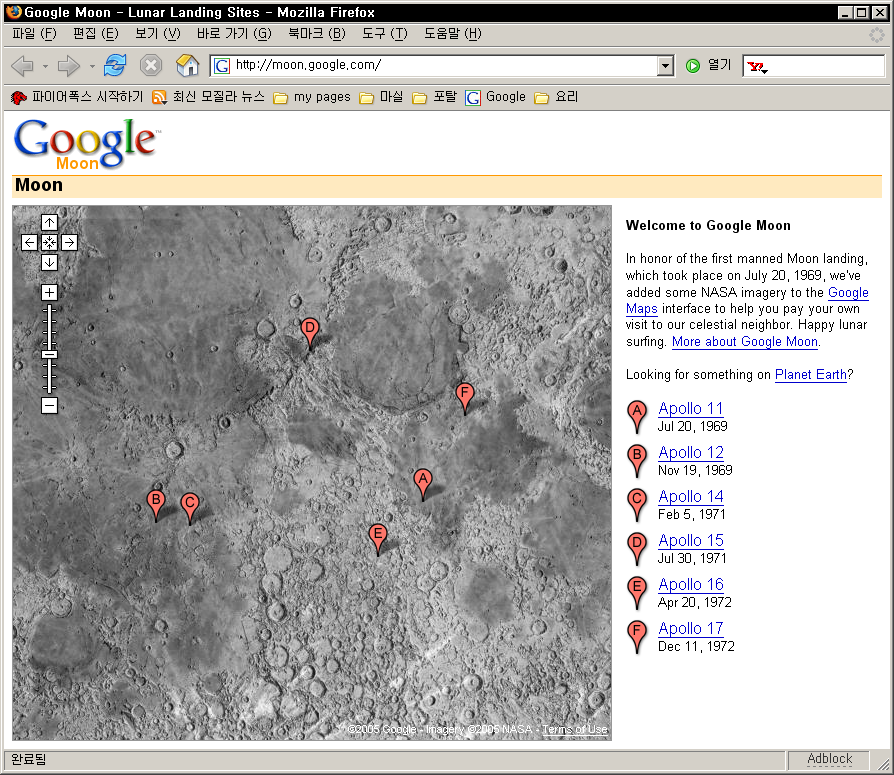Follow the More about Google Moon link
This screenshot has height=775, width=894.
coord(745,342)
